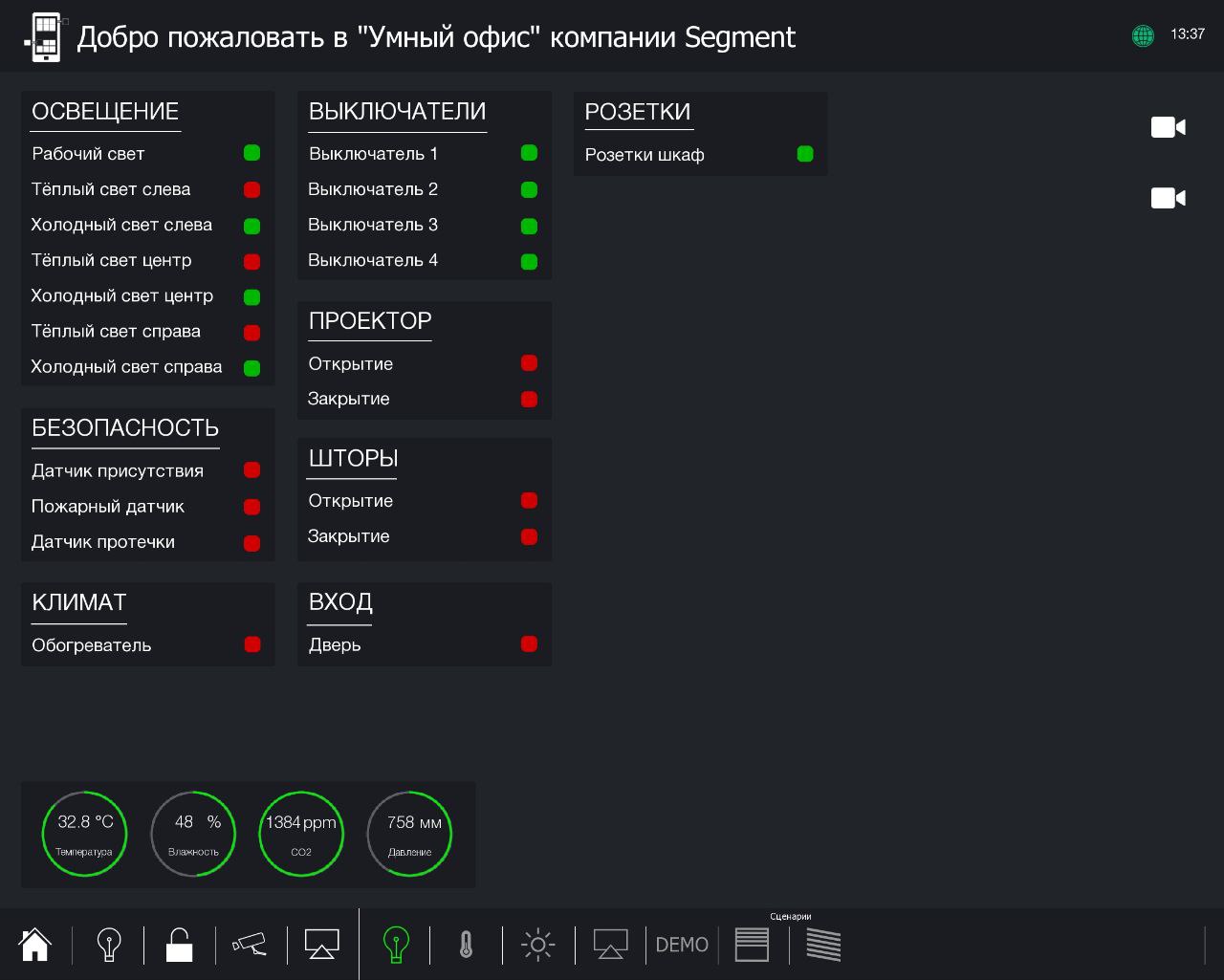Toggle Выключатель 3 indicator

pos(529,226)
